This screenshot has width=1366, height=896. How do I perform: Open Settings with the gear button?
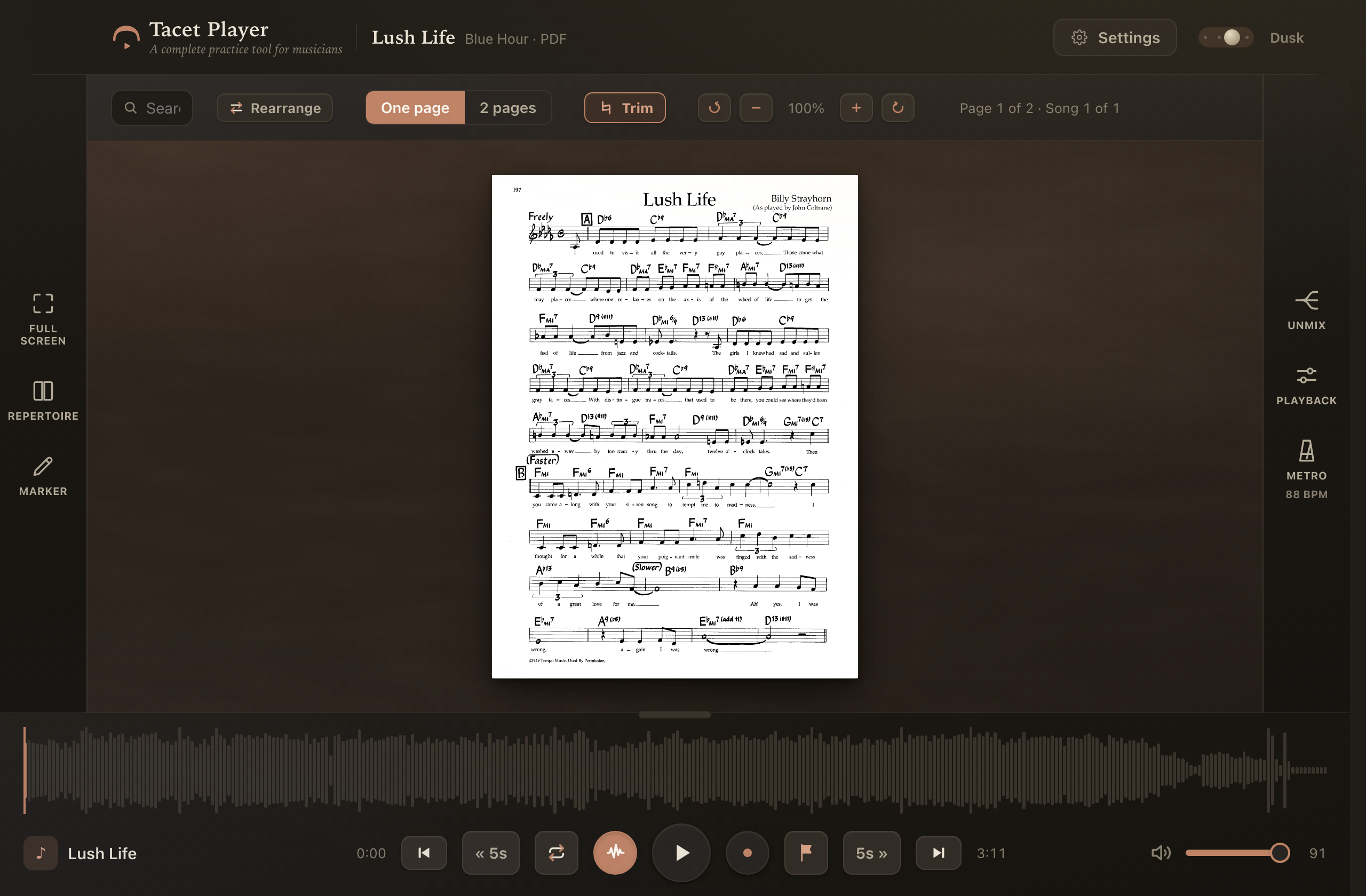[x=1115, y=37]
